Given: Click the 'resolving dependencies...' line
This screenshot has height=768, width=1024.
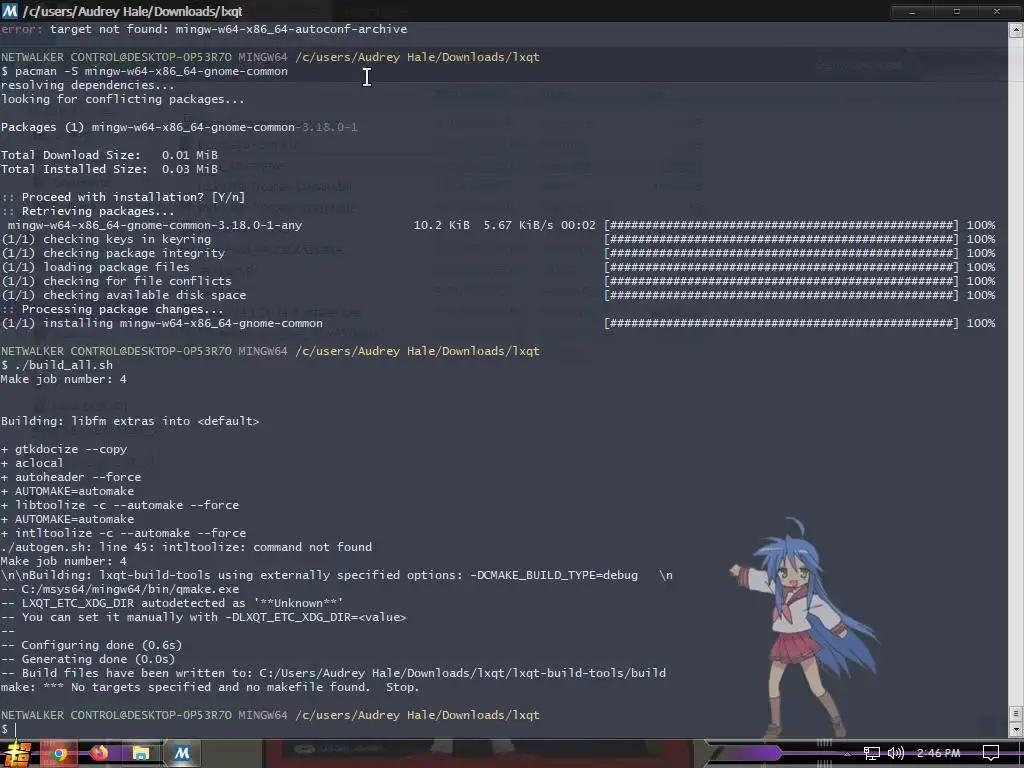Looking at the screenshot, I should click(x=88, y=86).
